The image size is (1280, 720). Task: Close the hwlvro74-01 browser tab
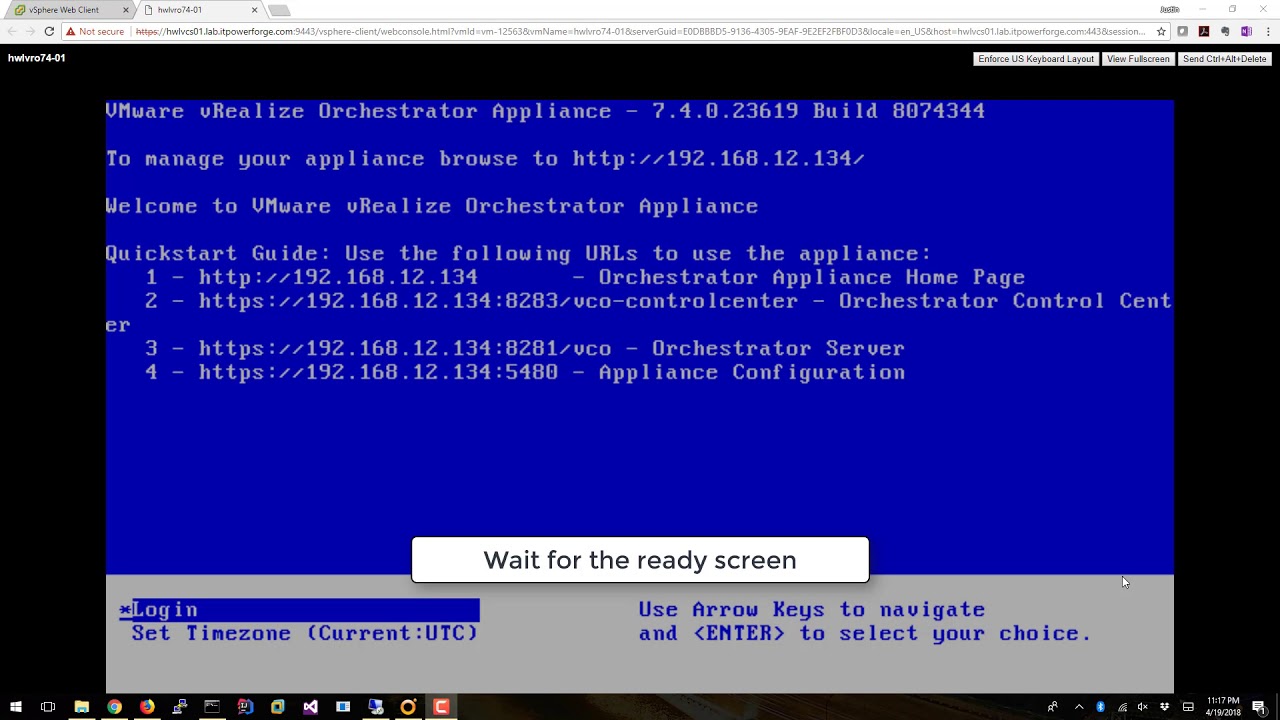[254, 10]
